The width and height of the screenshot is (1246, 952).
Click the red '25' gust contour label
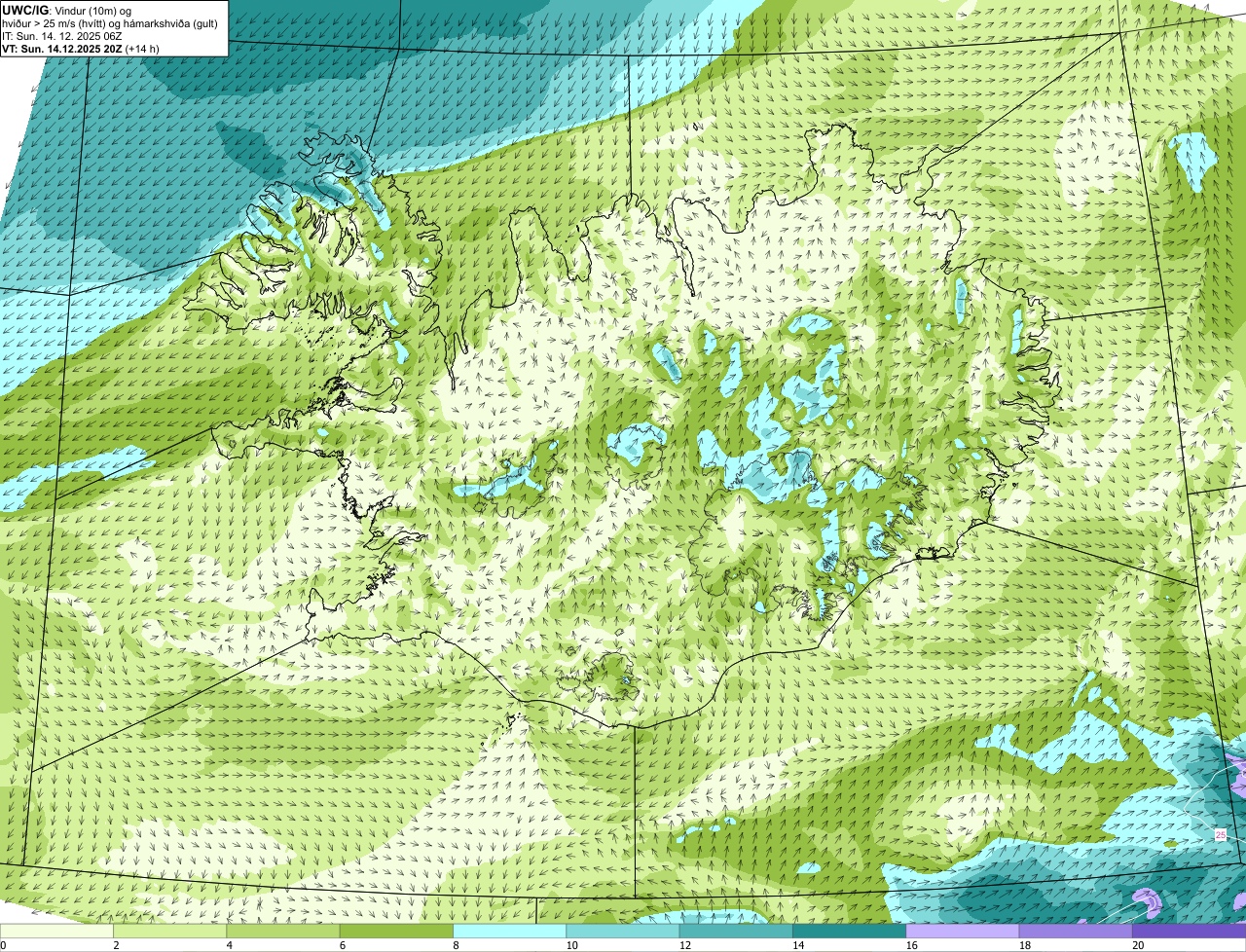tap(1221, 834)
